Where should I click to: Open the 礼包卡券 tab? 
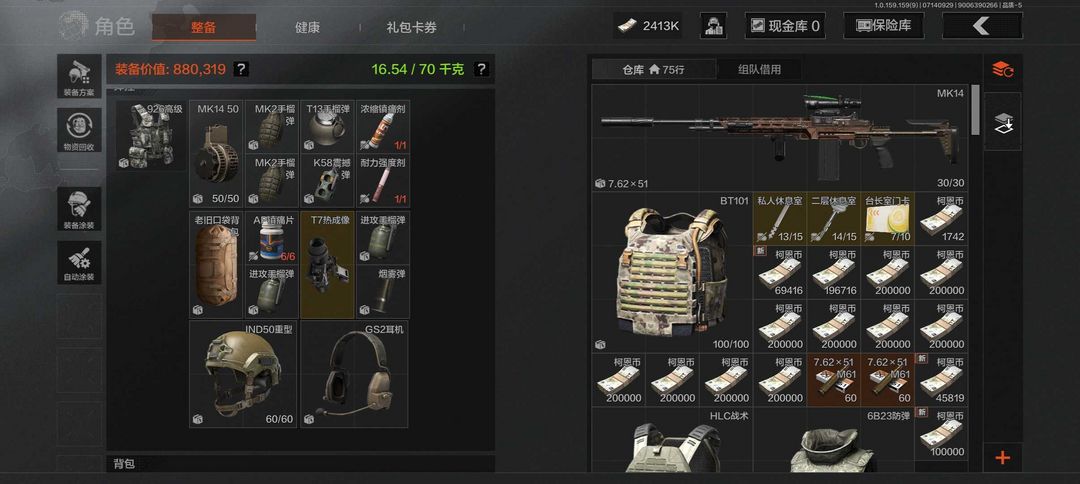pyautogui.click(x=411, y=28)
